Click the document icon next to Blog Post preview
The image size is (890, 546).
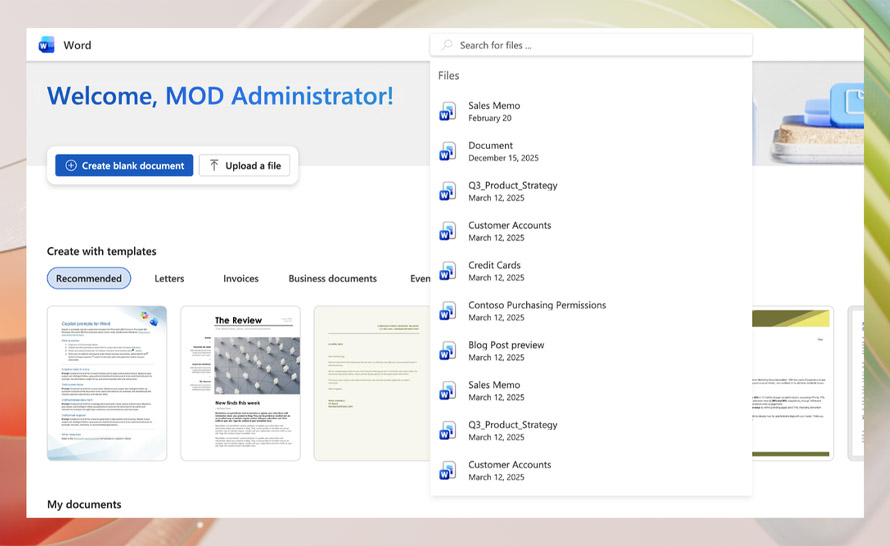(448, 351)
